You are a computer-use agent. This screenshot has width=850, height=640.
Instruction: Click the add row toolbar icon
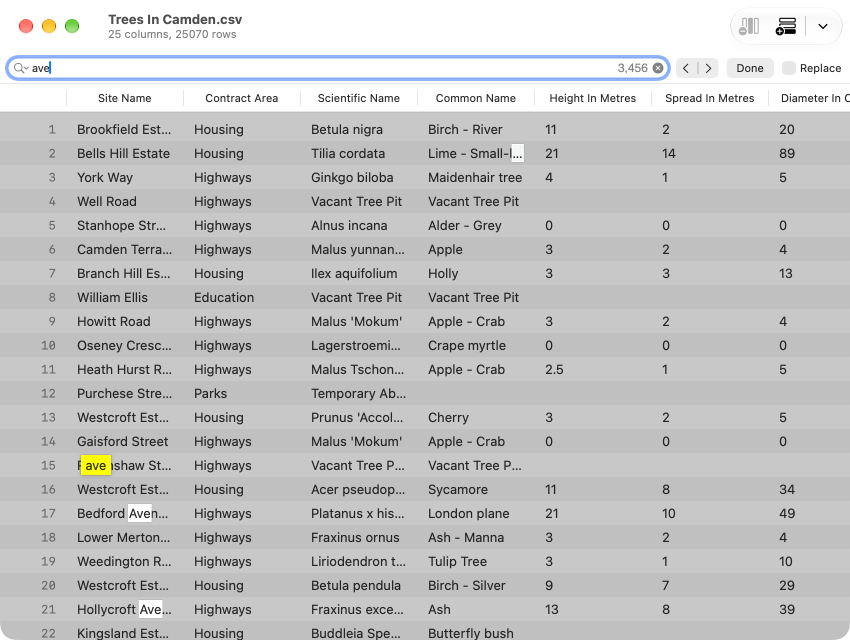[x=785, y=26]
